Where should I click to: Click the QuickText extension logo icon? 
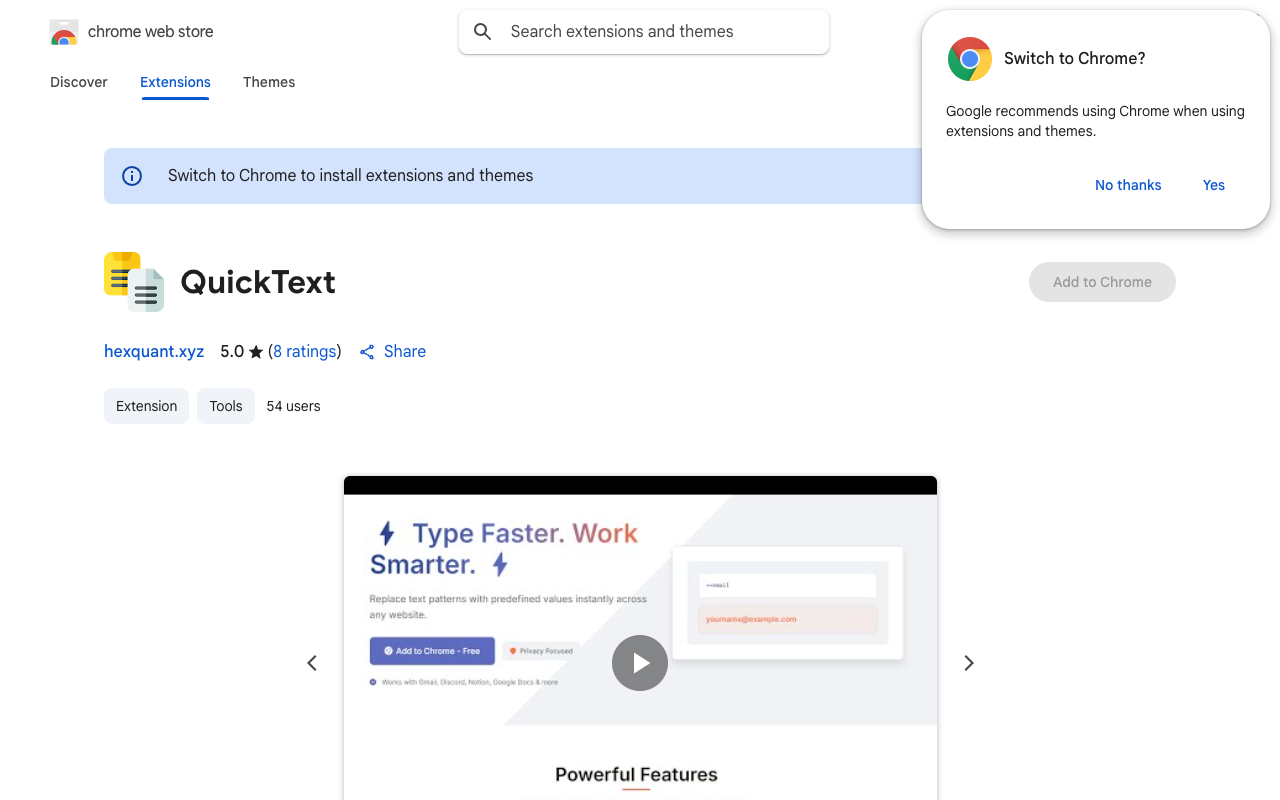(134, 282)
